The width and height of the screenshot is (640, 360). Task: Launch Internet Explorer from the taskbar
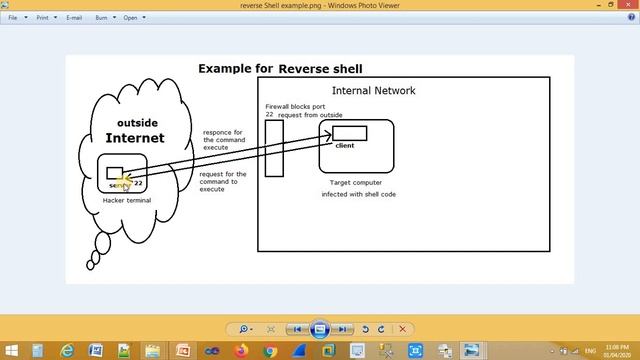pyautogui.click(x=67, y=351)
